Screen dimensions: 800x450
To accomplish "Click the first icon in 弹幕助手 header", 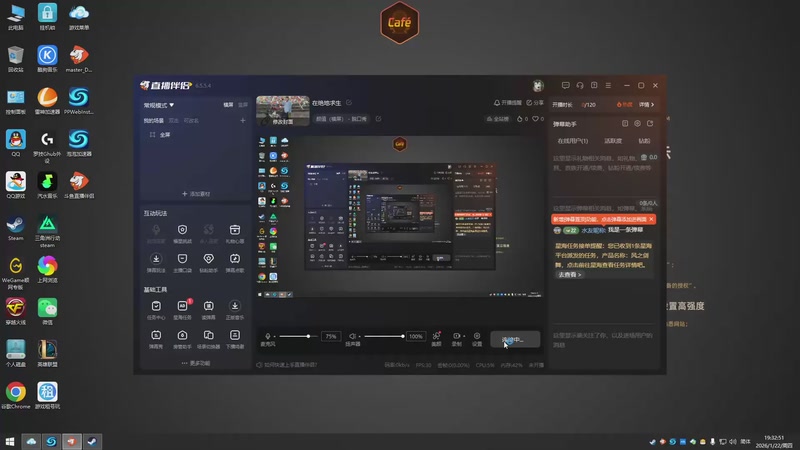I will pos(625,123).
